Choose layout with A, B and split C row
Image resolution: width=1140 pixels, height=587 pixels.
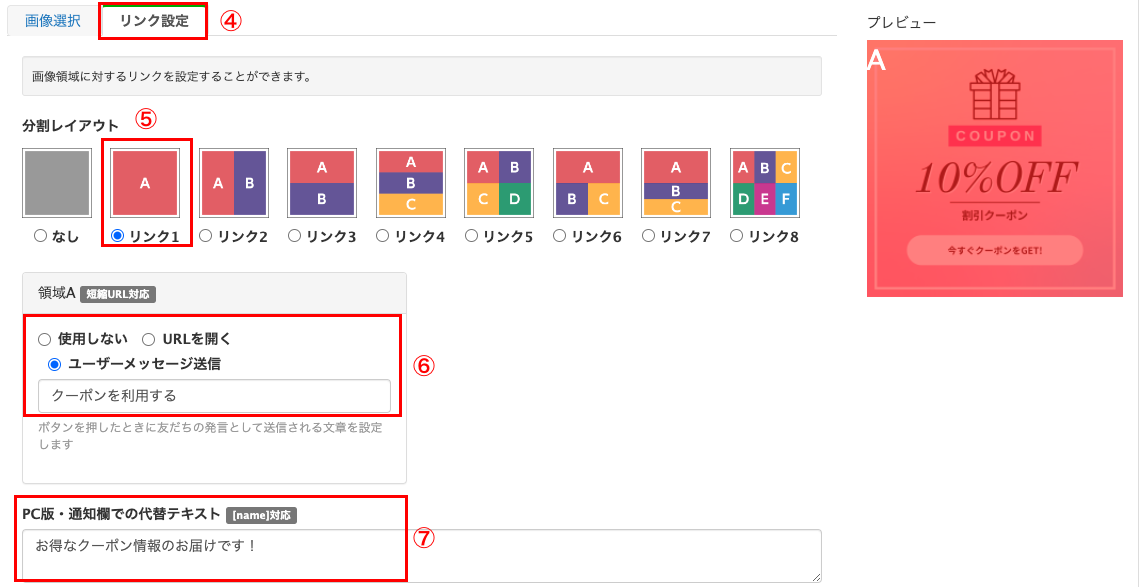[675, 183]
